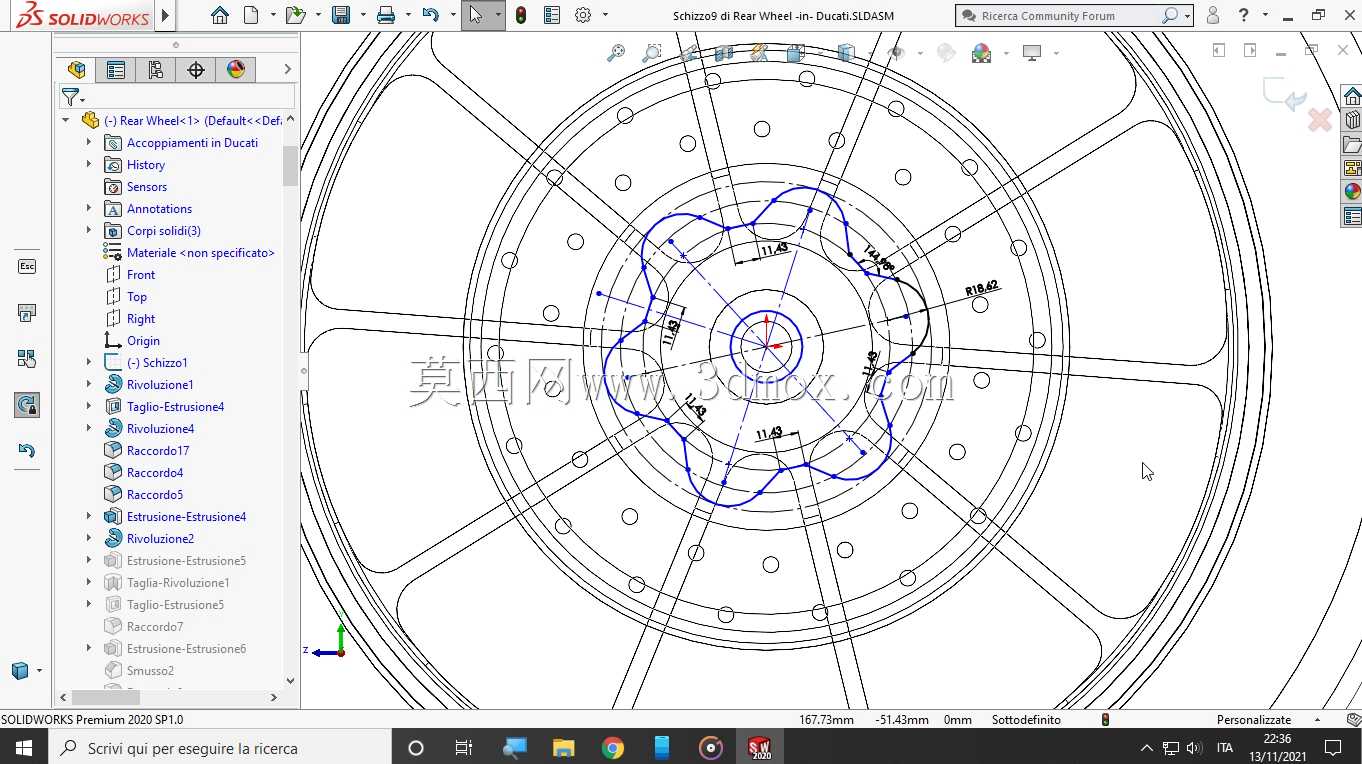The height and width of the screenshot is (764, 1362).
Task: Open SOLIDWORKS Resources task pane tab
Action: [1352, 96]
